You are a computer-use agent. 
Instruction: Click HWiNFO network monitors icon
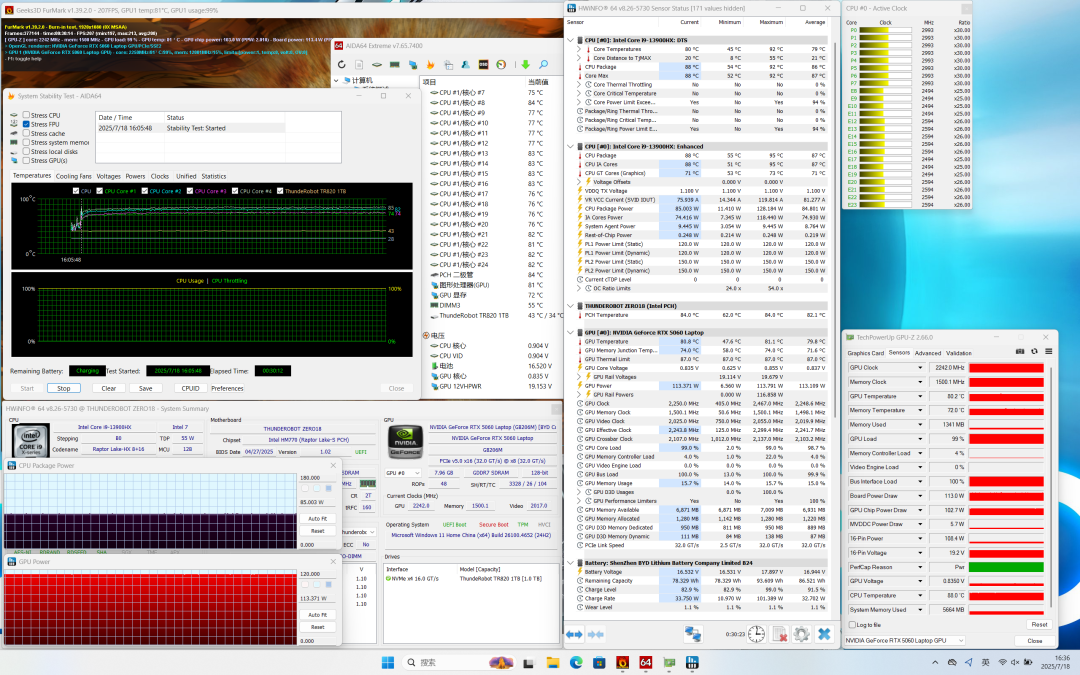(x=693, y=634)
